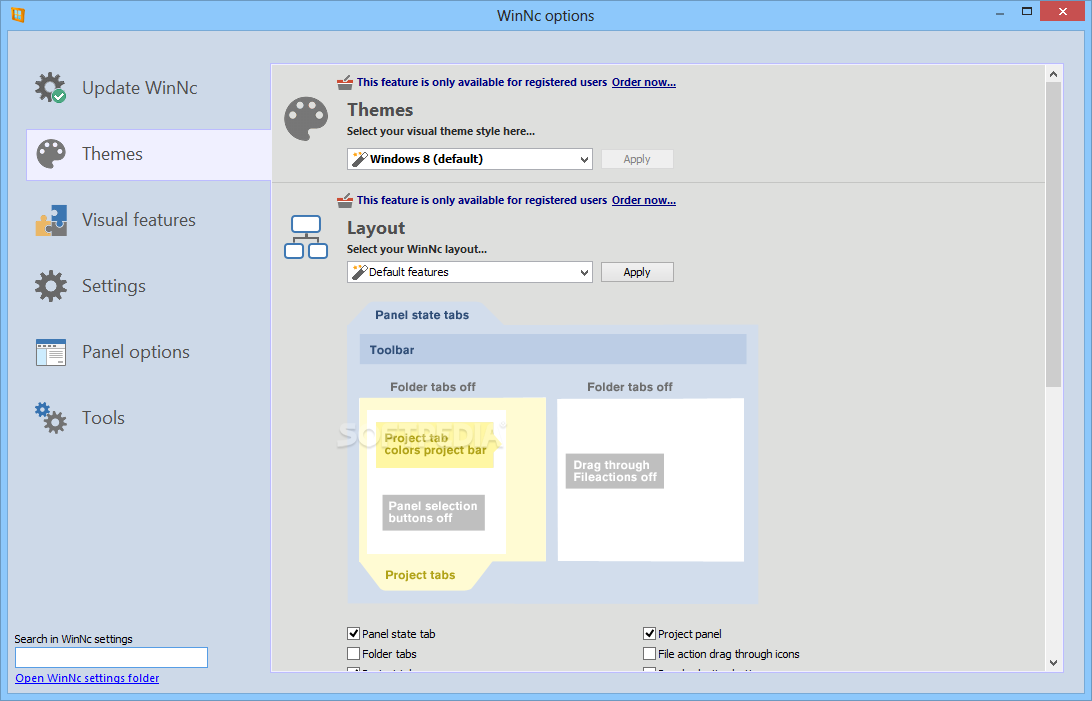The image size is (1092, 701).
Task: Click Project tab colors project bar box
Action: [x=435, y=444]
